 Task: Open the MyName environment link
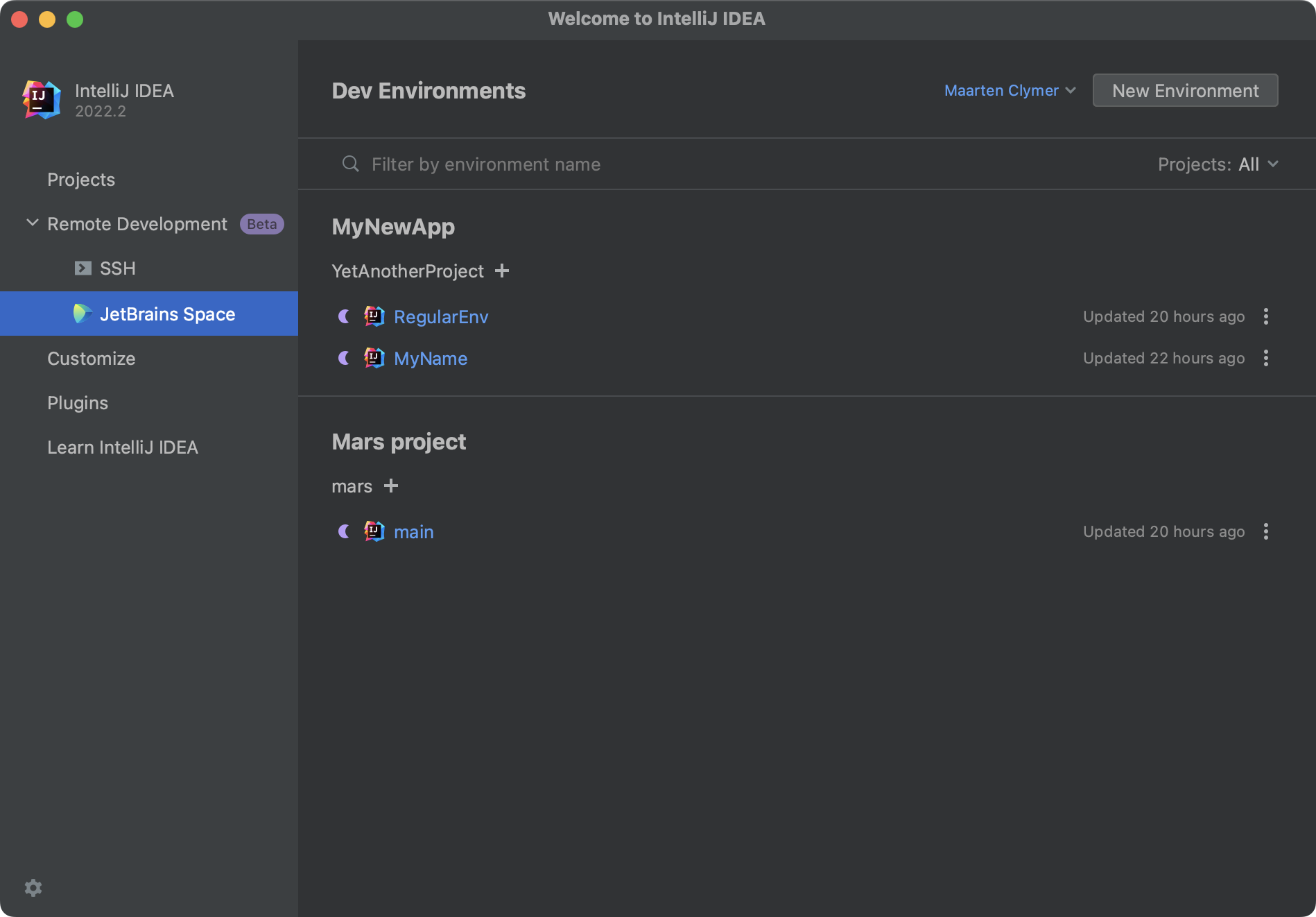(x=430, y=358)
